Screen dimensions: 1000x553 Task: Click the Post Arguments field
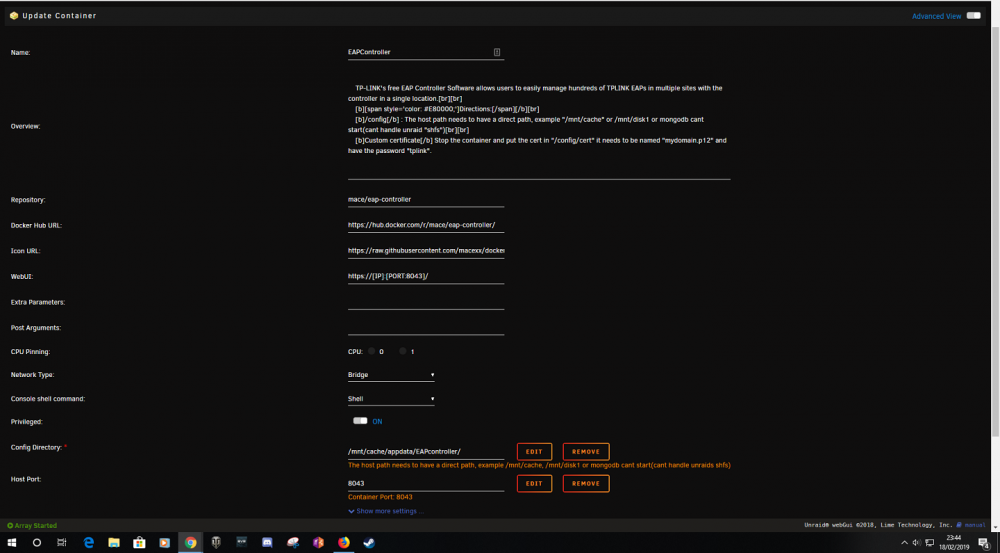425,327
